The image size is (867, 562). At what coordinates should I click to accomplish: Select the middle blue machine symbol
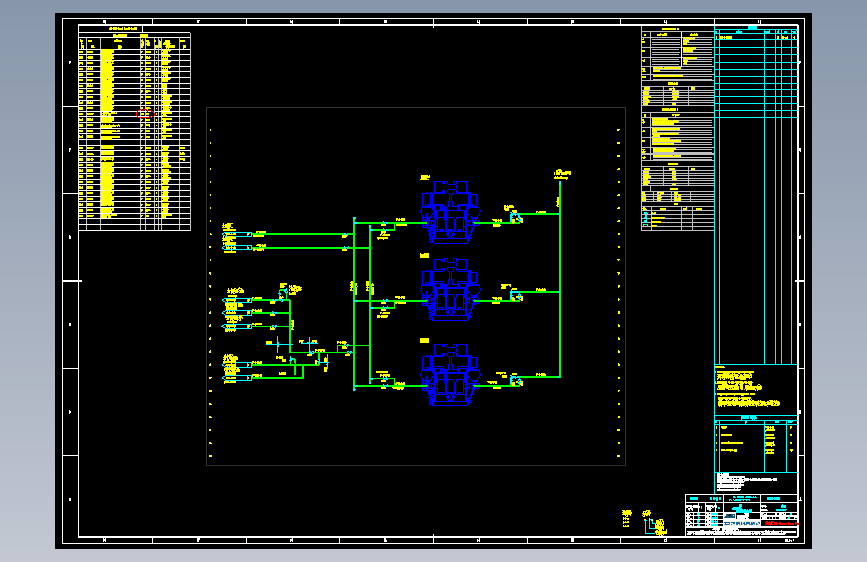(x=450, y=290)
